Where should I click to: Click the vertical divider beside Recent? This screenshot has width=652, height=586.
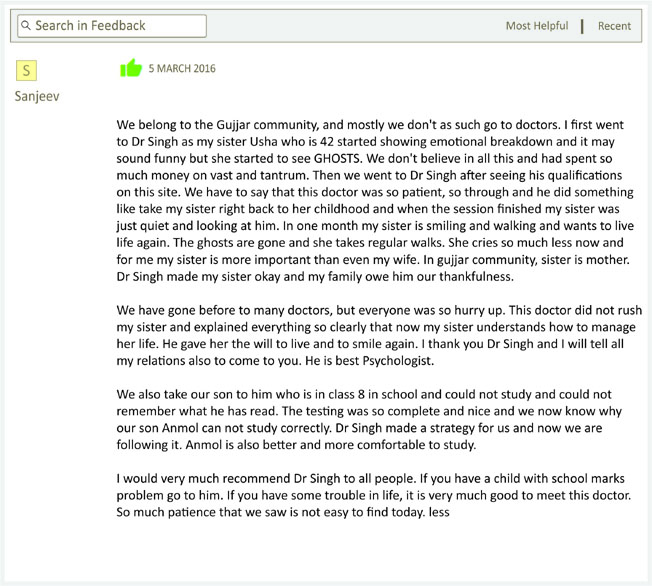582,26
